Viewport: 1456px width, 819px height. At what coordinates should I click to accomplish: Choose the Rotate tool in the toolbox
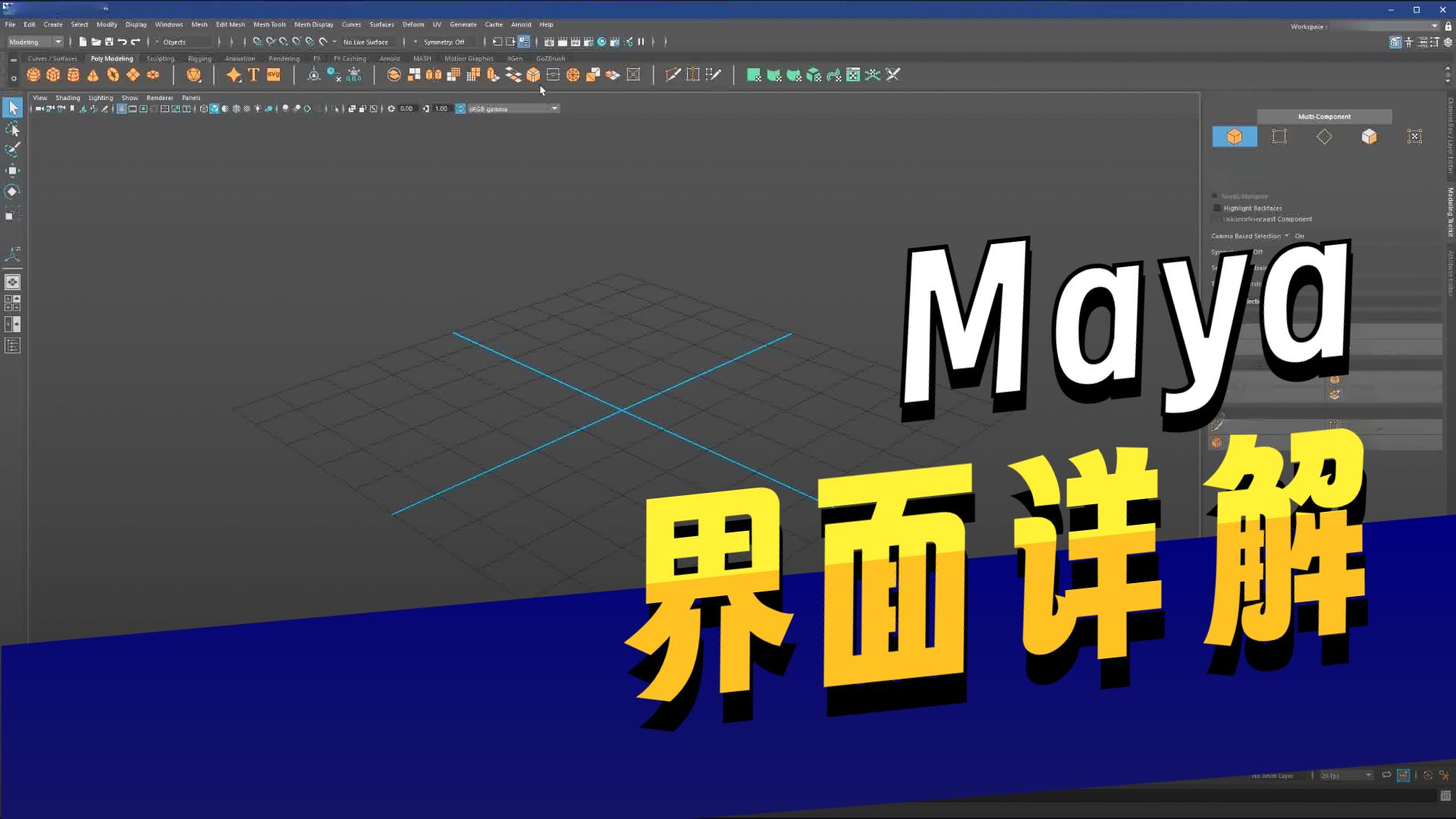12,192
